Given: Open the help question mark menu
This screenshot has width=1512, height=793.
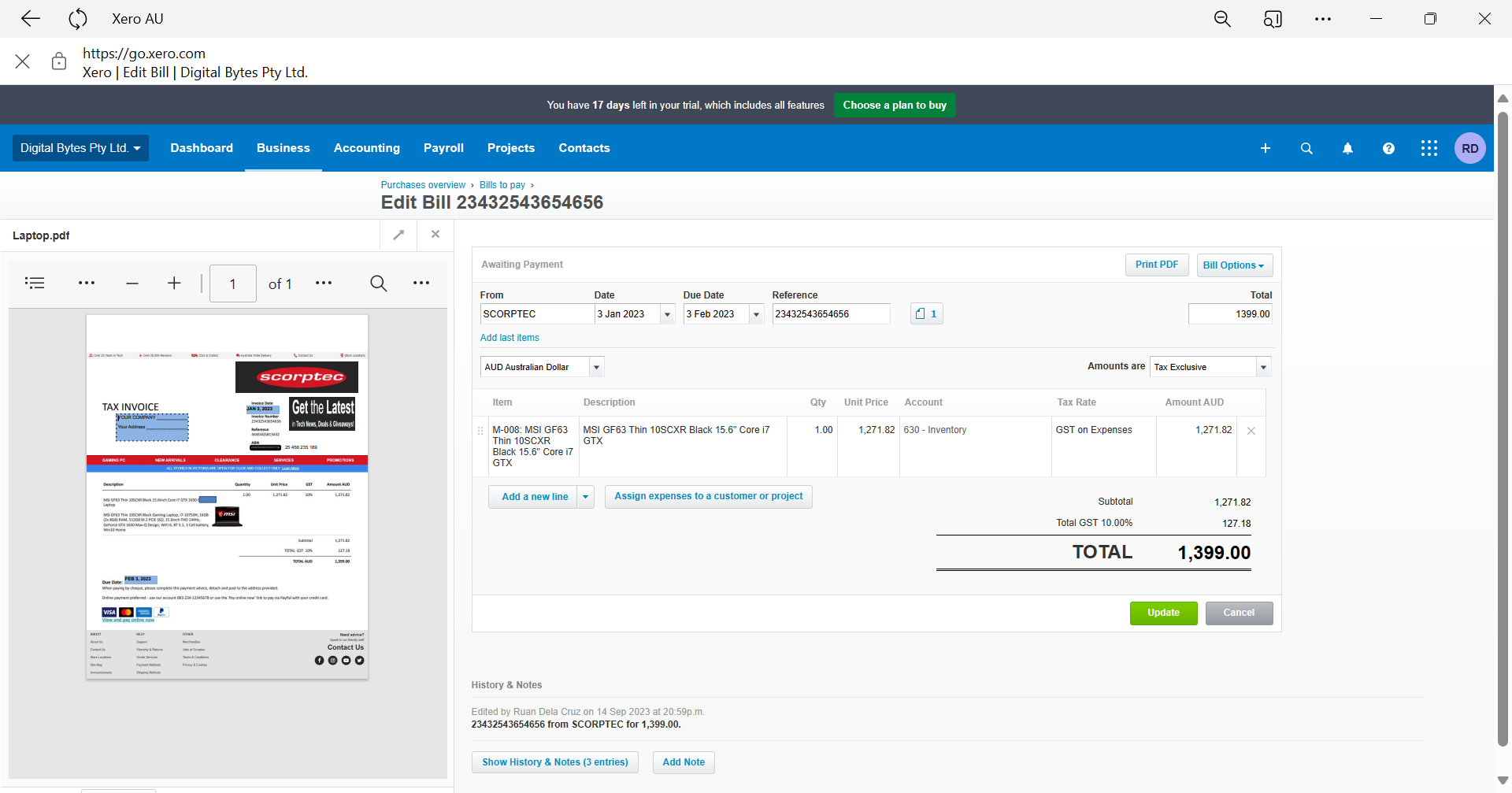Looking at the screenshot, I should [1388, 148].
